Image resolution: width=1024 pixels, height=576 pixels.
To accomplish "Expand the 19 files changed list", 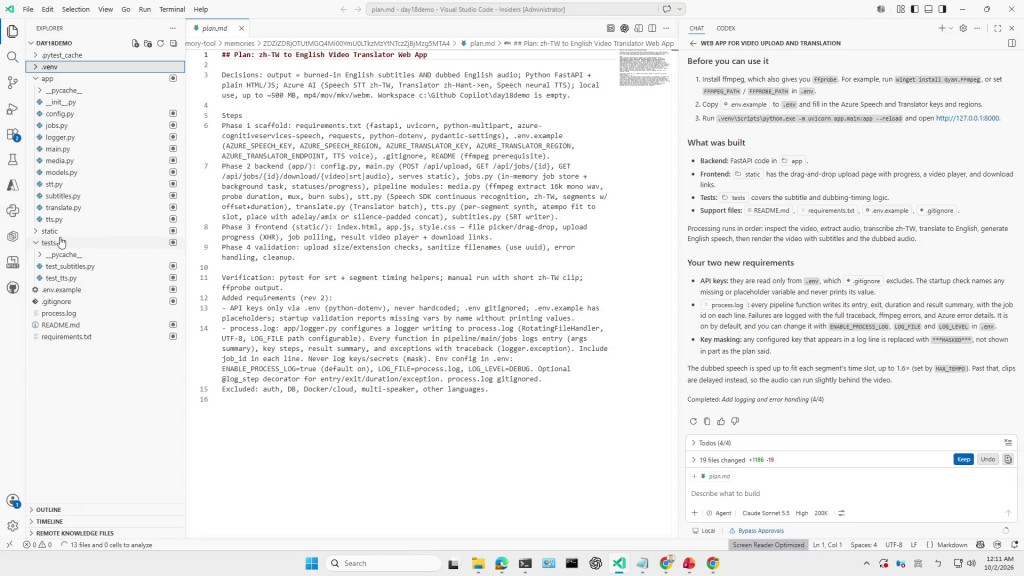I will point(694,460).
